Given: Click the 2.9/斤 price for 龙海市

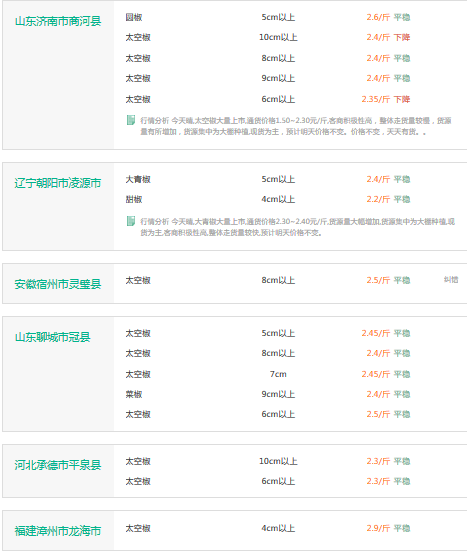Looking at the screenshot, I should click(378, 528).
